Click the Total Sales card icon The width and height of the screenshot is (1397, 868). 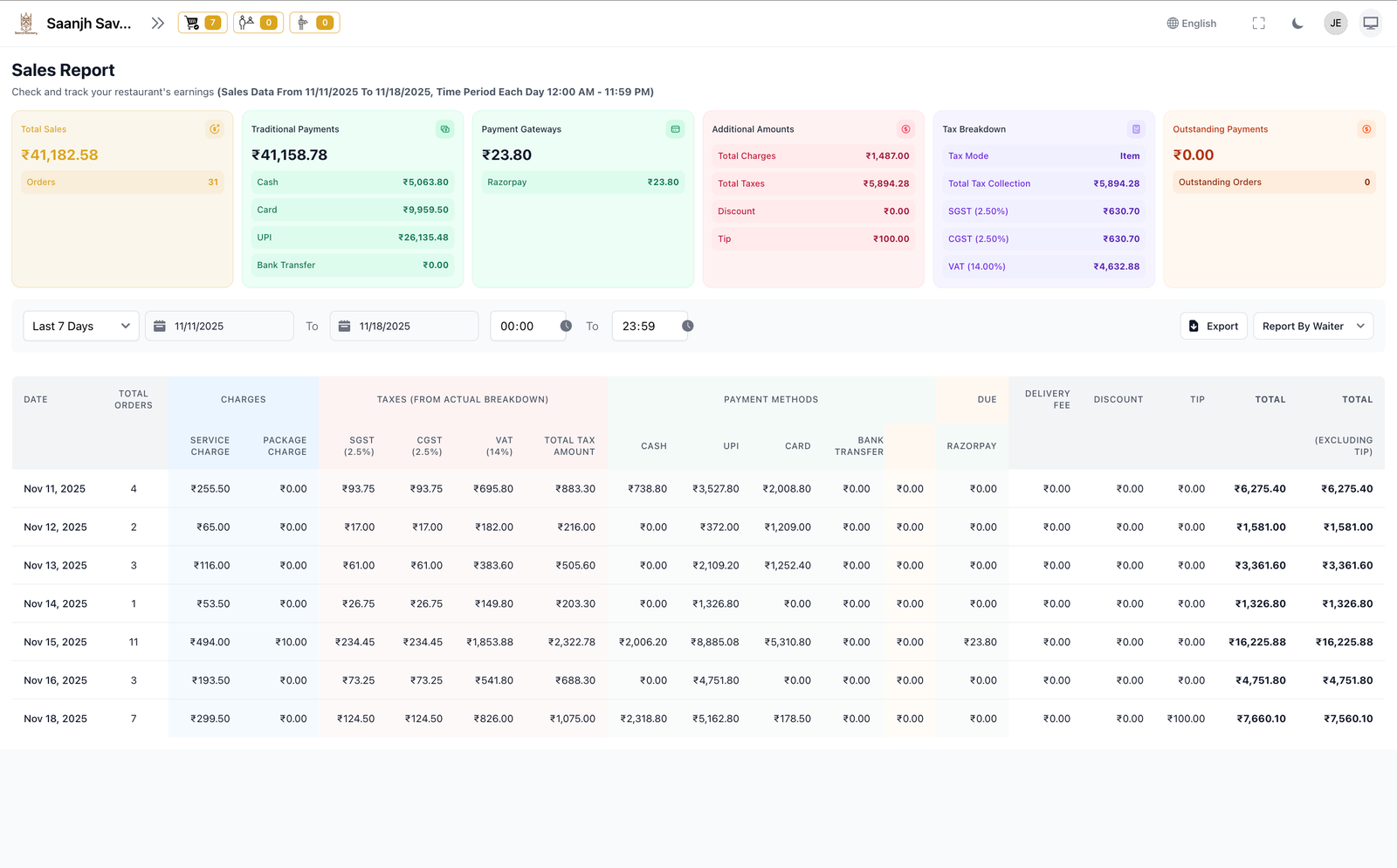[x=214, y=129]
